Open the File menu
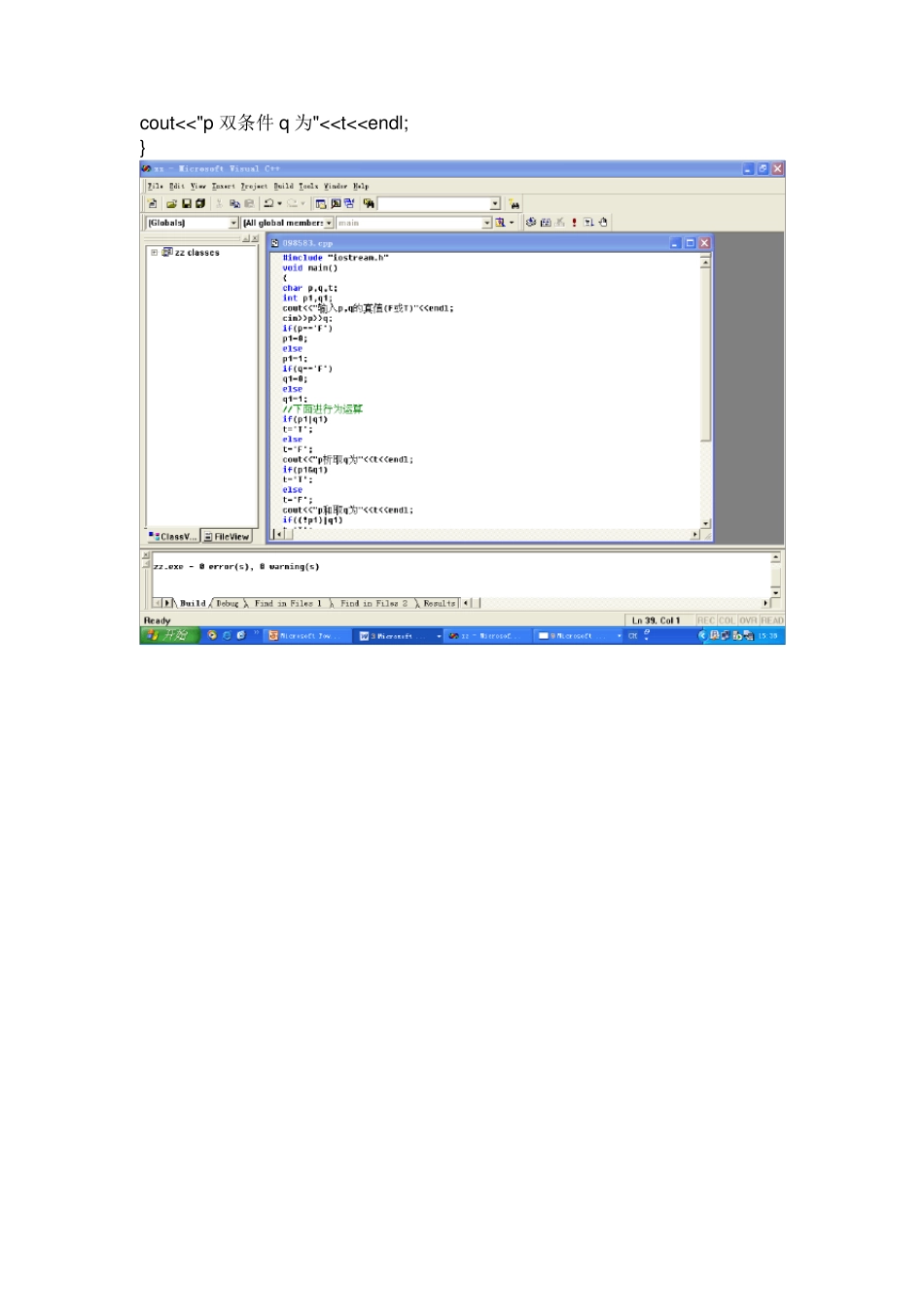 coord(156,186)
